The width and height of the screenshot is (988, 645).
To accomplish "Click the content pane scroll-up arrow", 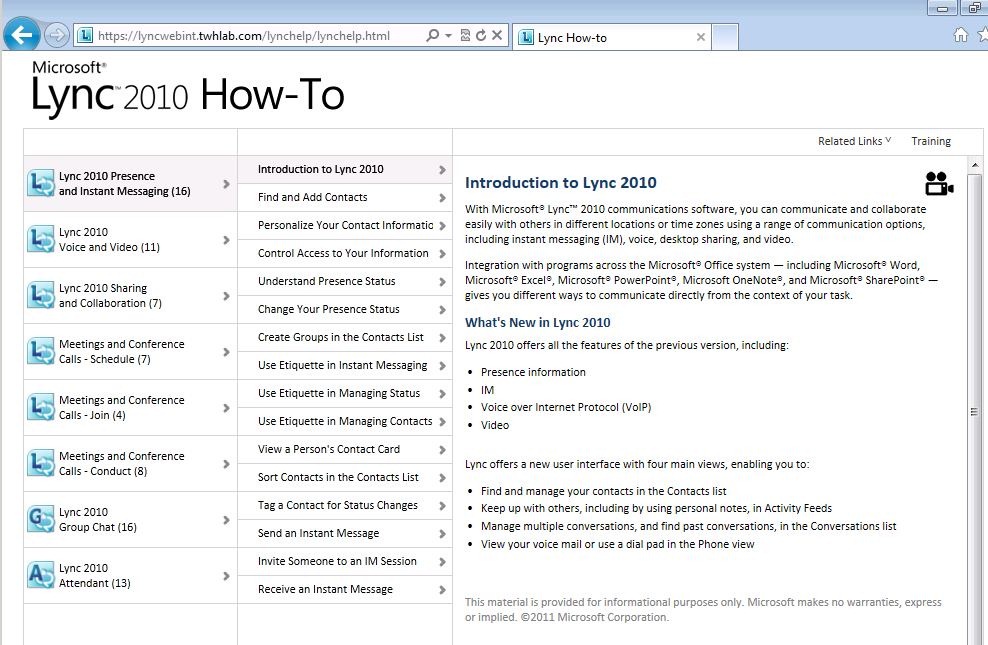I will 975,165.
